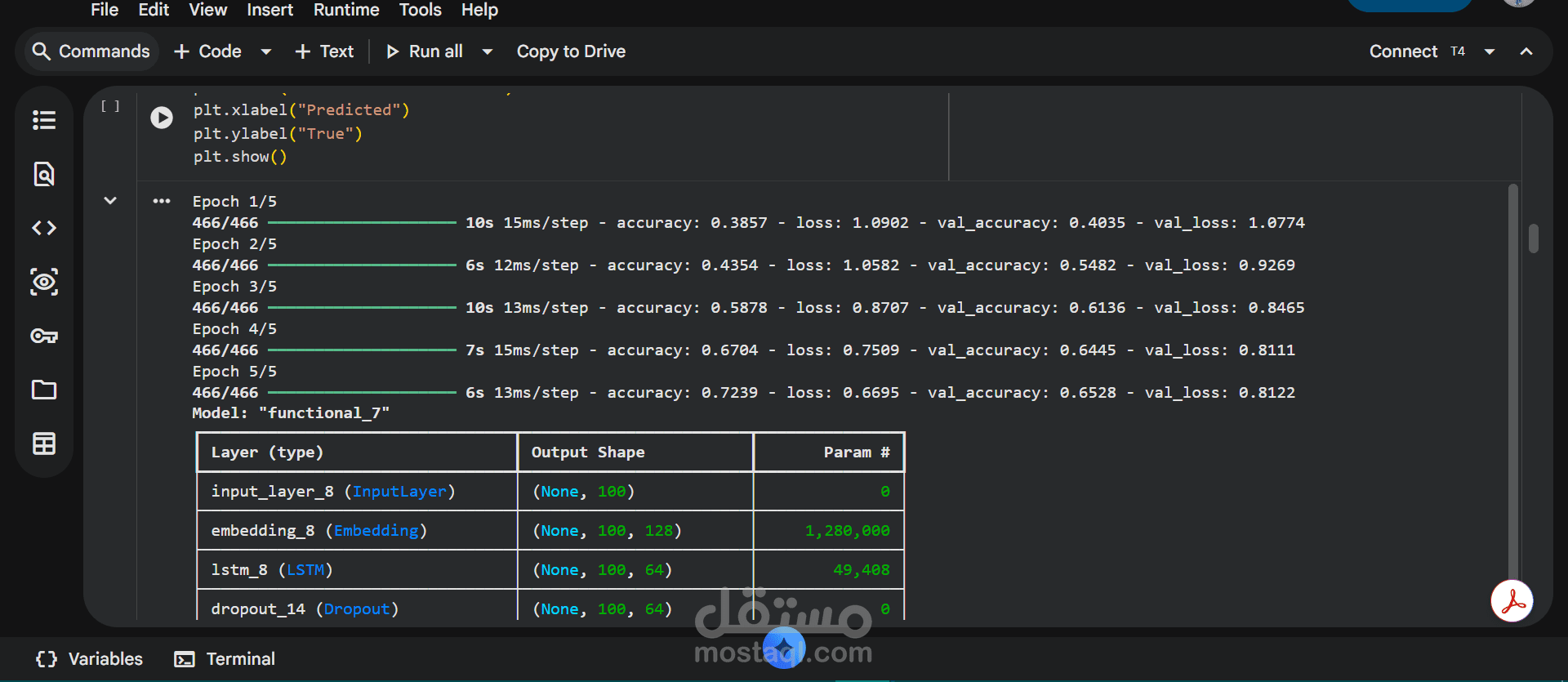Click the Epoch 1/5 output line

click(234, 201)
